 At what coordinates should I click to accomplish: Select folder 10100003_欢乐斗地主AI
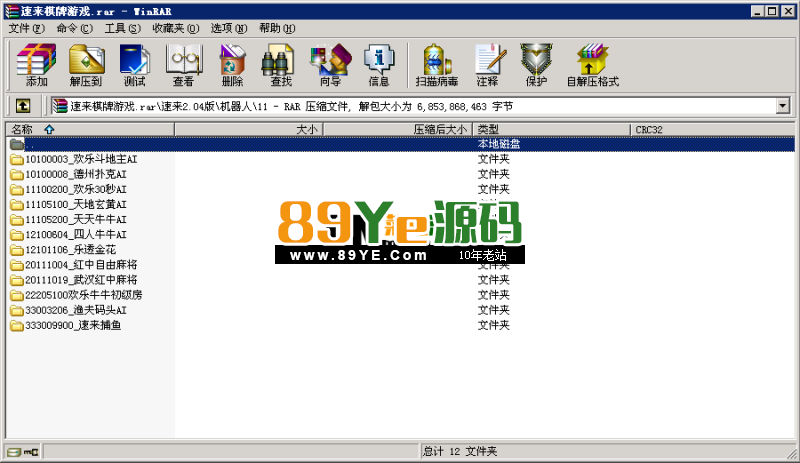coord(73,159)
